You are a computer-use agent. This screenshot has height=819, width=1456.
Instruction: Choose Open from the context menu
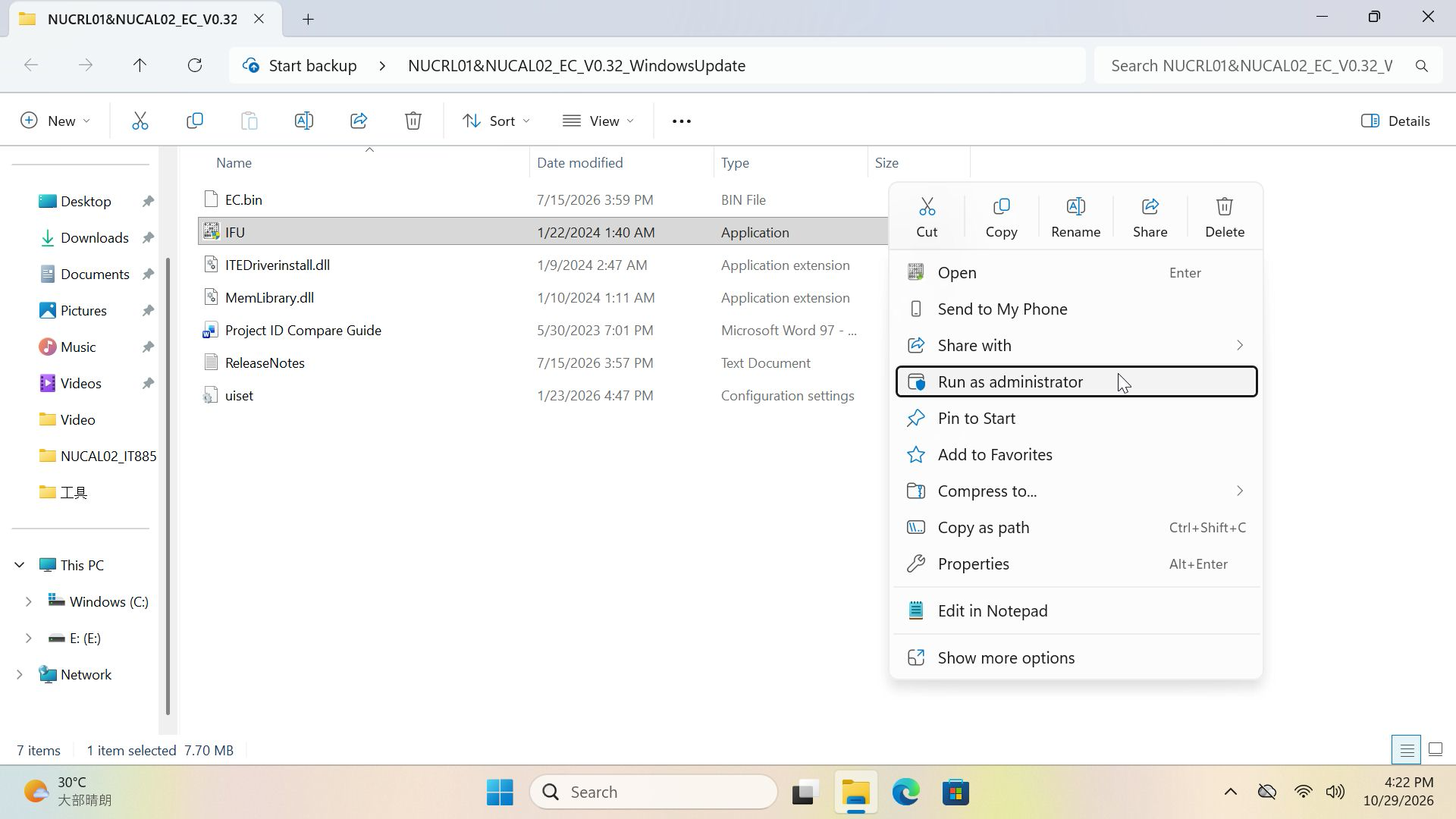pos(1076,272)
